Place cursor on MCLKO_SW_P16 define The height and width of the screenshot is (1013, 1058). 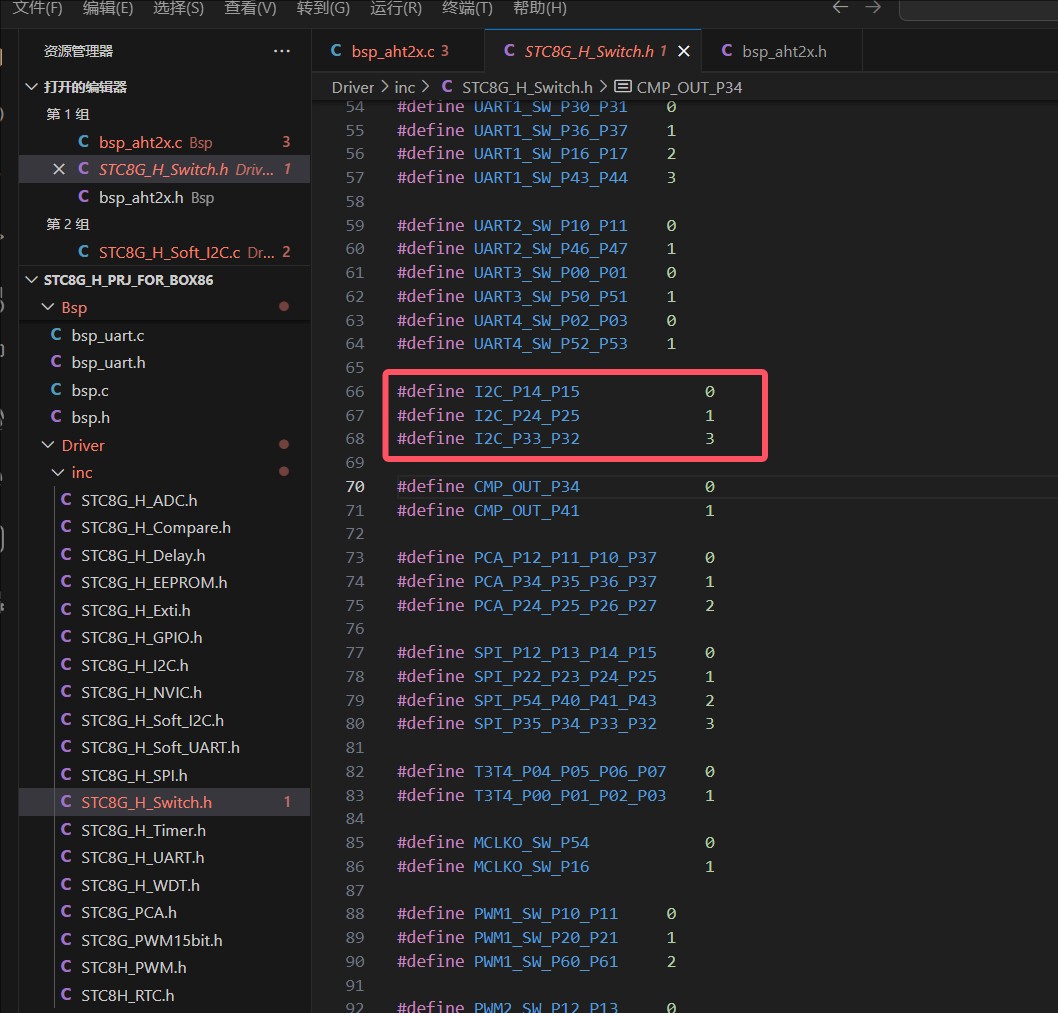coord(531,867)
